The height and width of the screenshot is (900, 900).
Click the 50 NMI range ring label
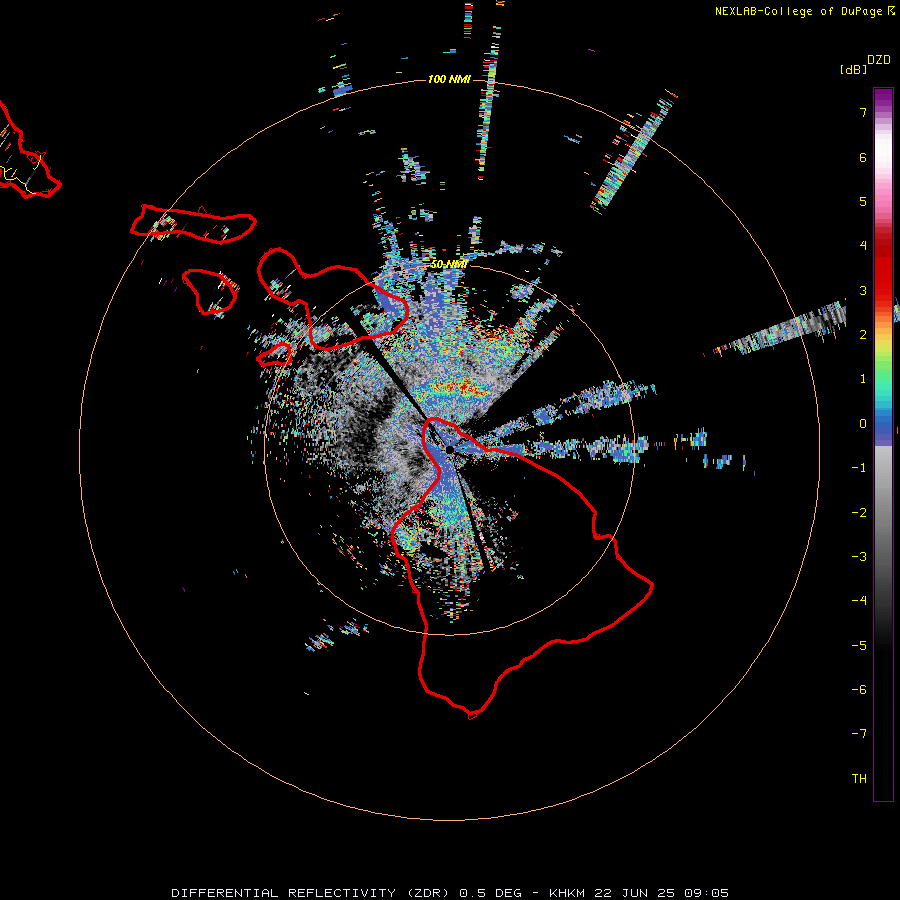[x=449, y=265]
